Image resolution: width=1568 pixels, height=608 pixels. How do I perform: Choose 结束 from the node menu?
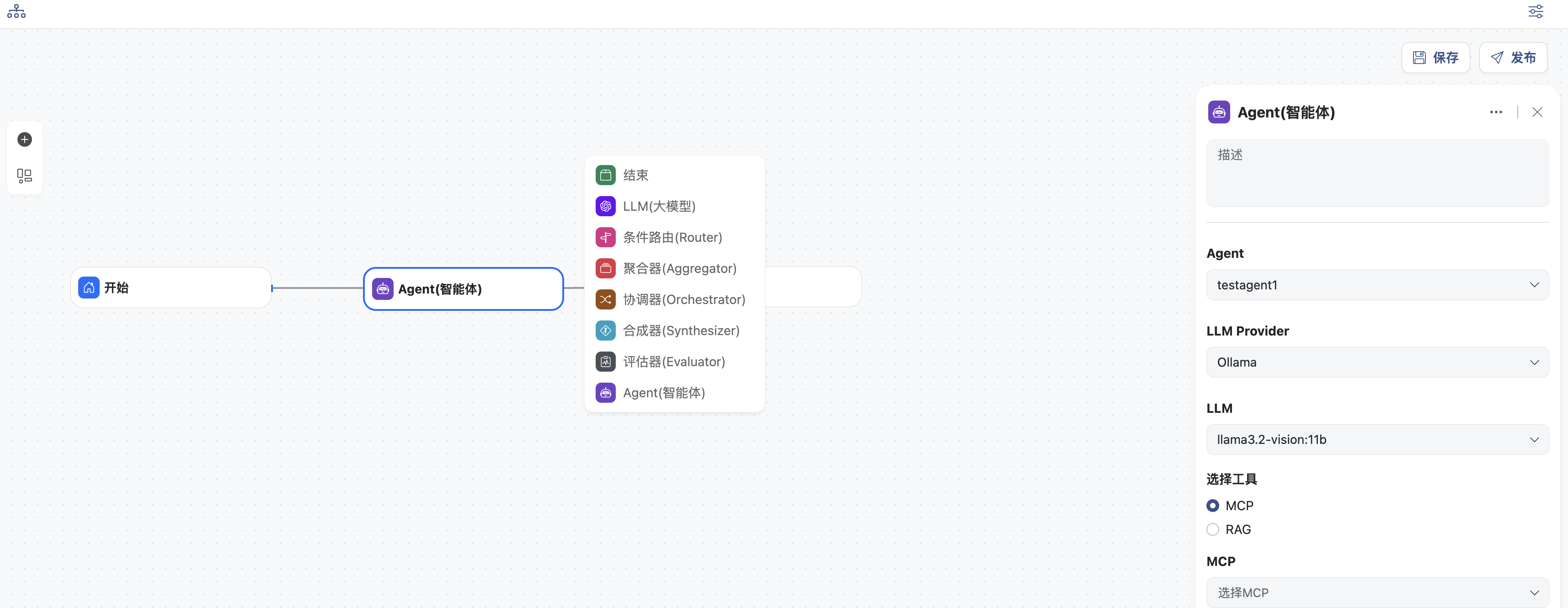(635, 175)
